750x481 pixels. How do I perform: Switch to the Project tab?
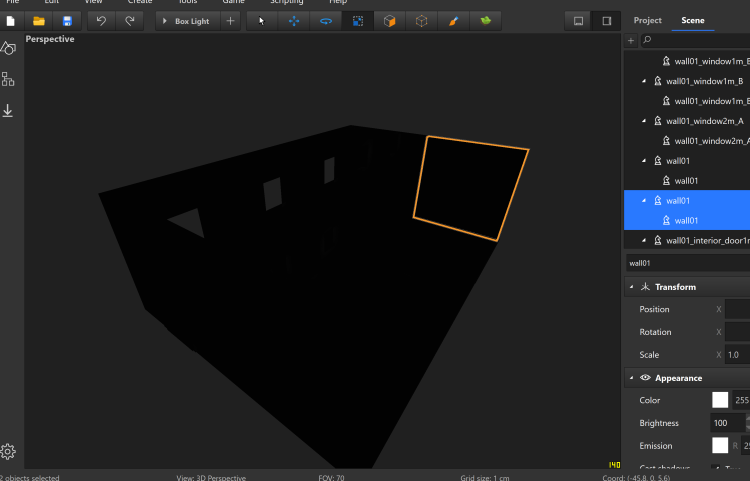(647, 20)
